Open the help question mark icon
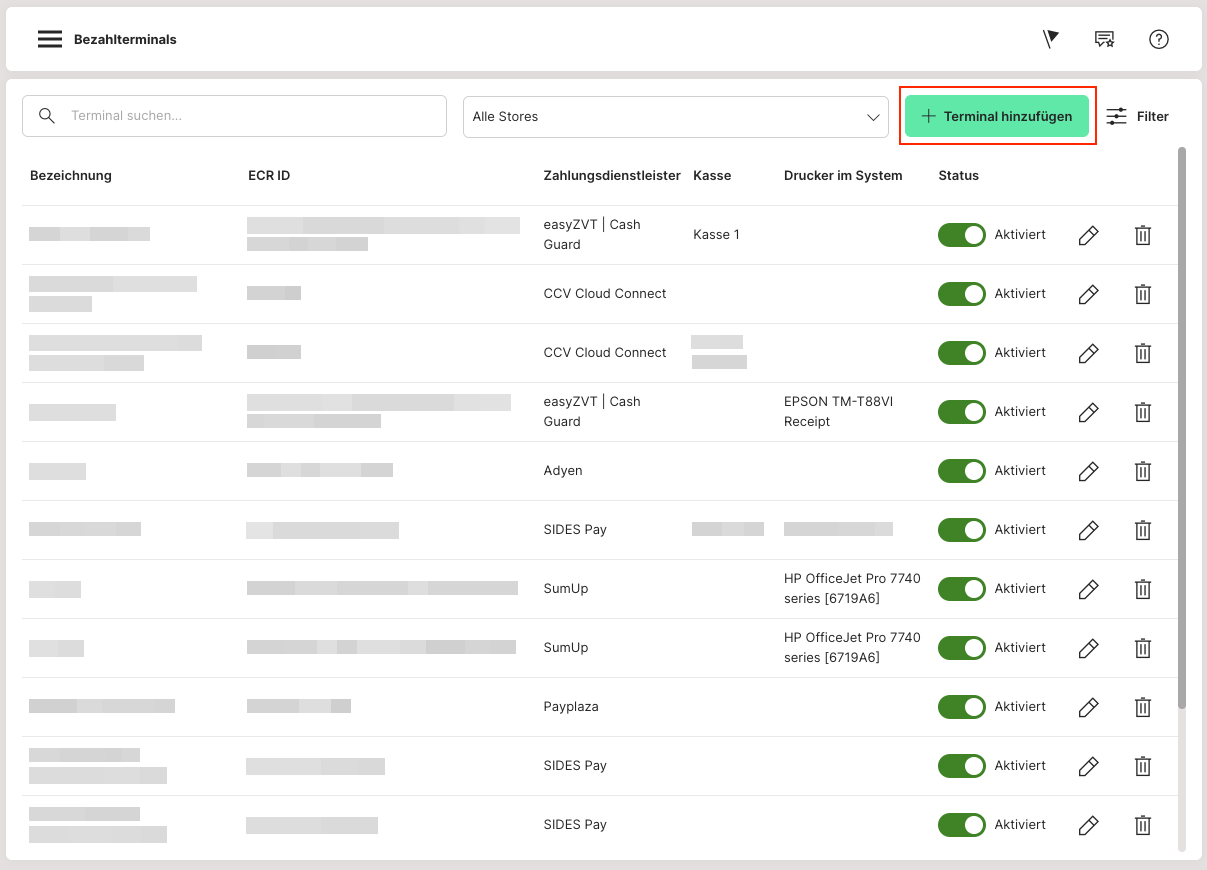 pyautogui.click(x=1158, y=39)
